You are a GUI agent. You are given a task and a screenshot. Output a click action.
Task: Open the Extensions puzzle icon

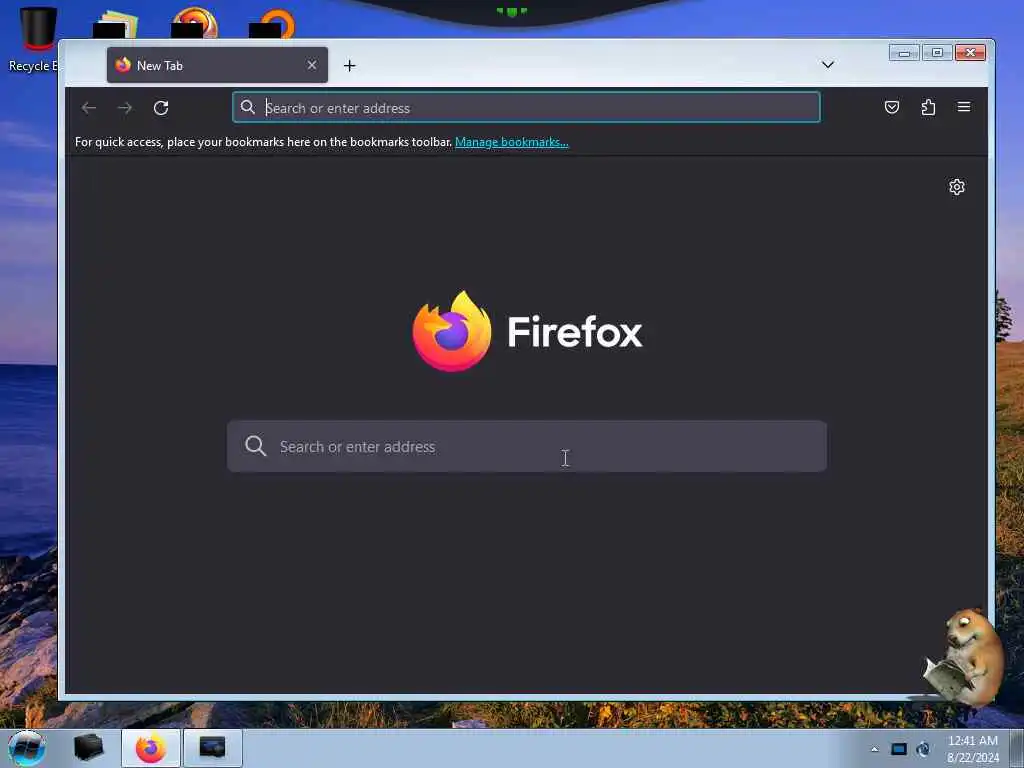click(928, 107)
